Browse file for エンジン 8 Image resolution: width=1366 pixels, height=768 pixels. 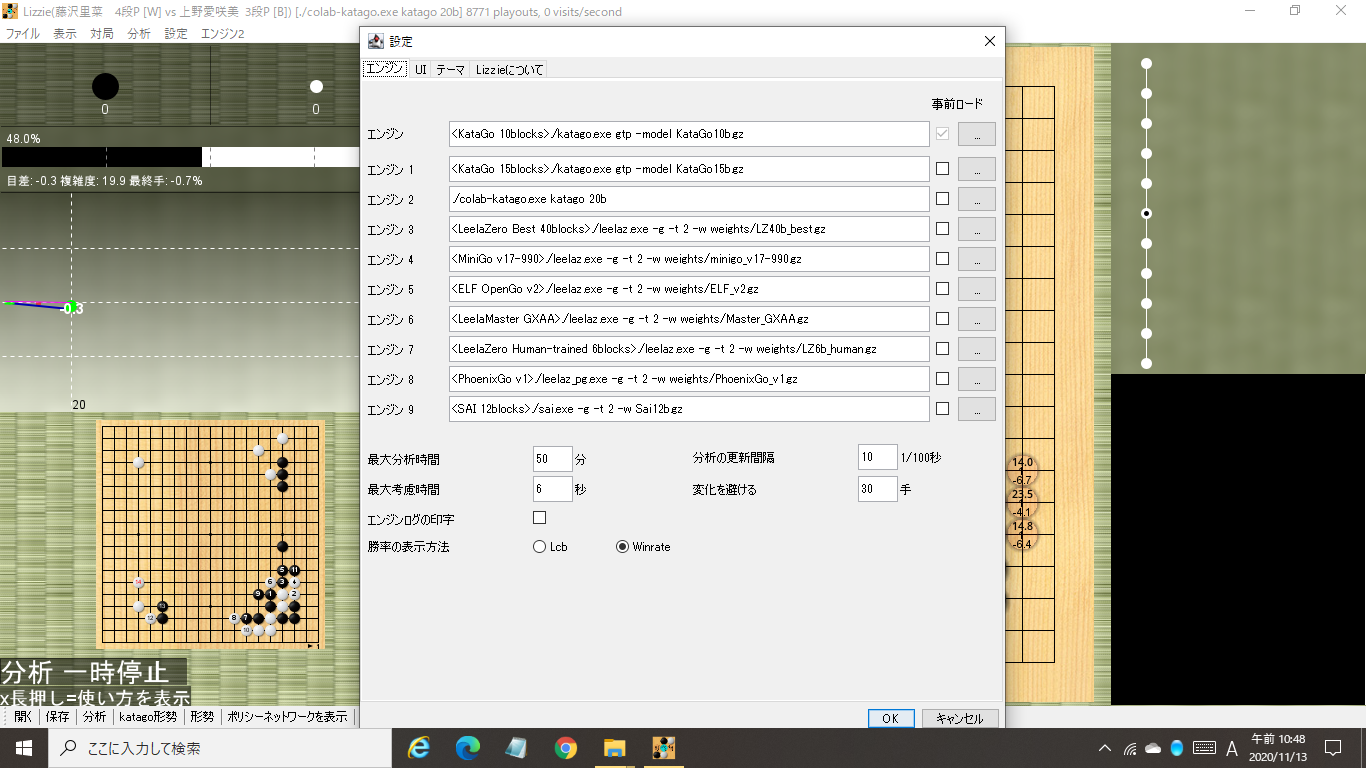tap(976, 379)
